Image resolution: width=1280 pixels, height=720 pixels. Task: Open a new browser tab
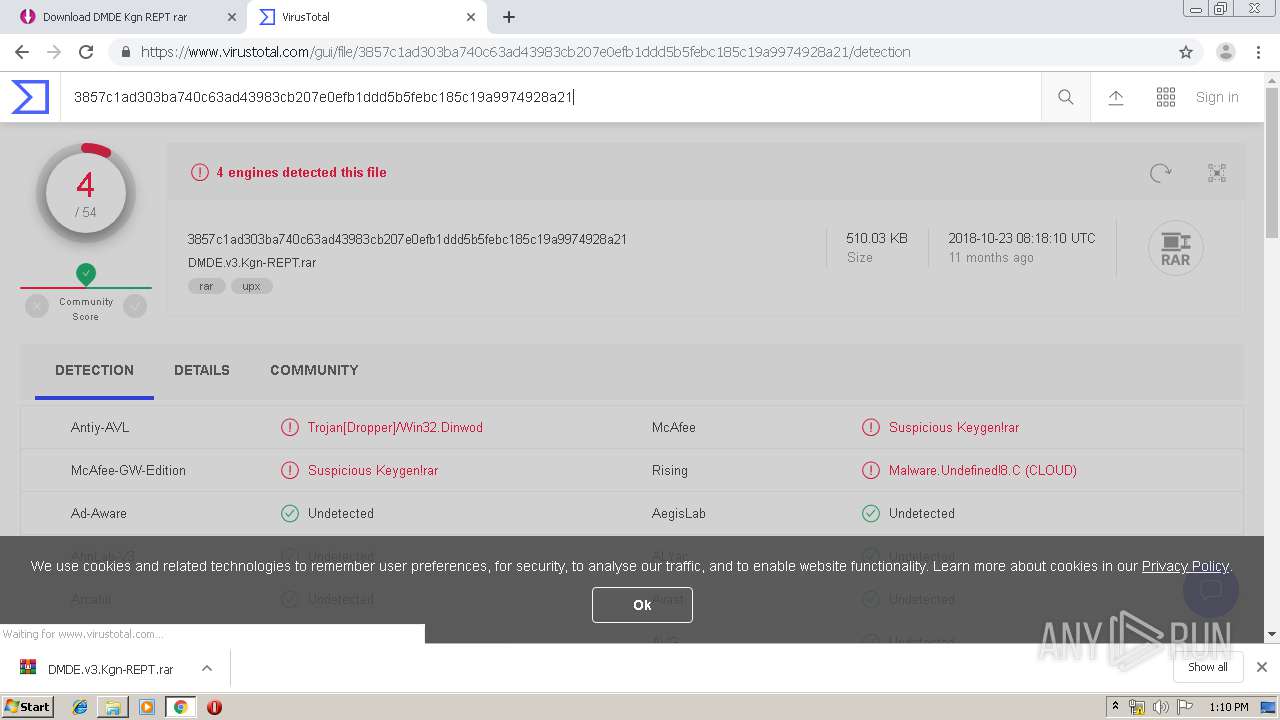pyautogui.click(x=509, y=17)
